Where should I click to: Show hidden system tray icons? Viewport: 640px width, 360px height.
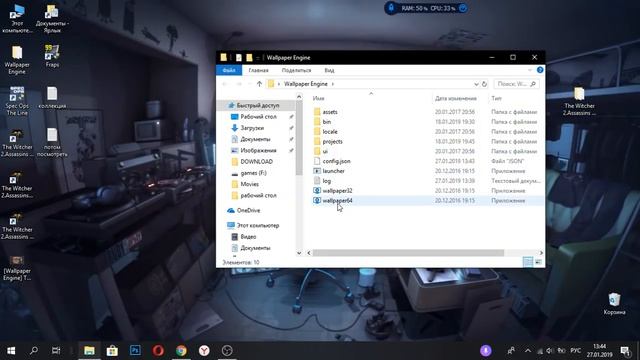pyautogui.click(x=528, y=351)
